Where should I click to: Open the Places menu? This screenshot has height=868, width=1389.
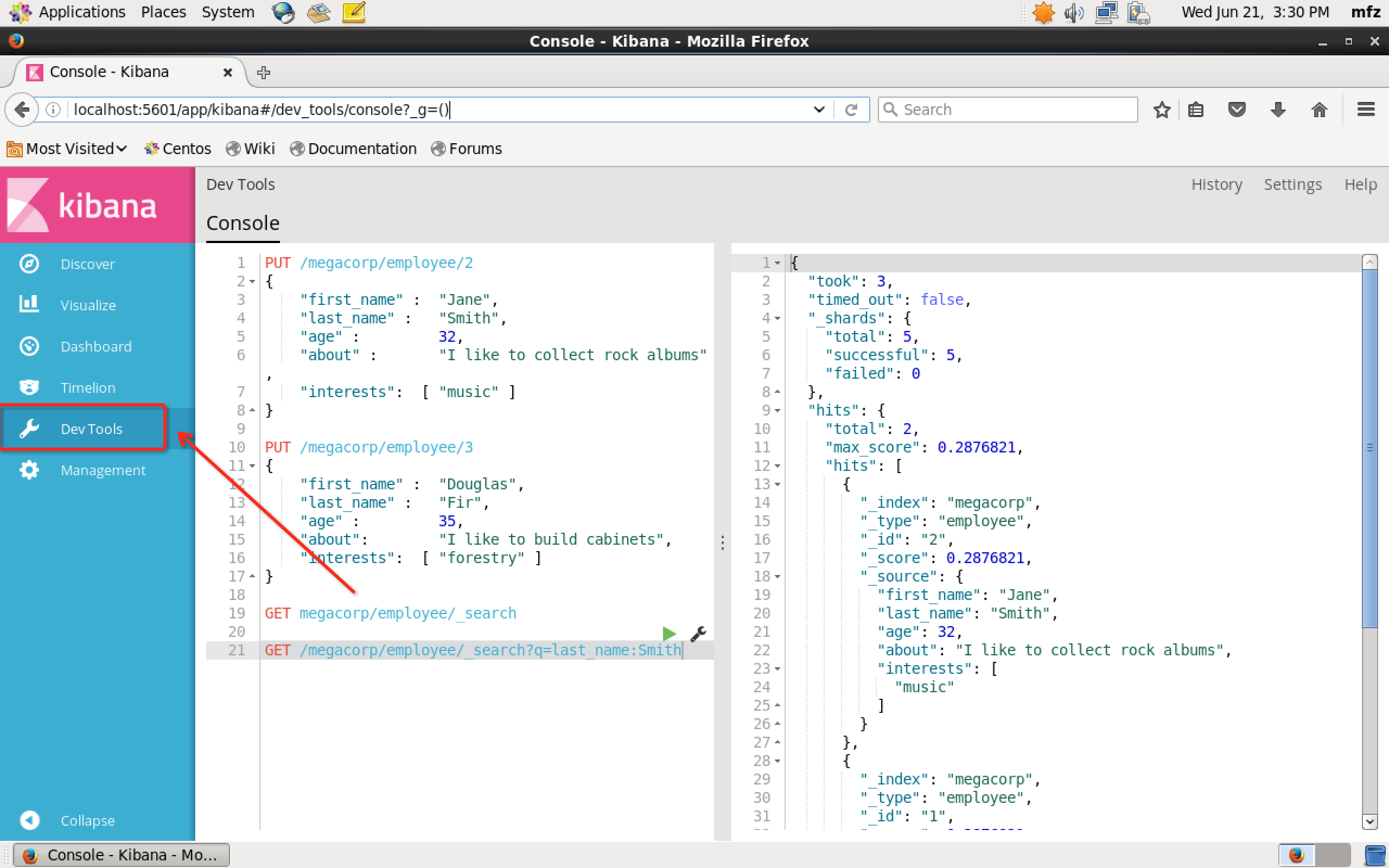163,12
